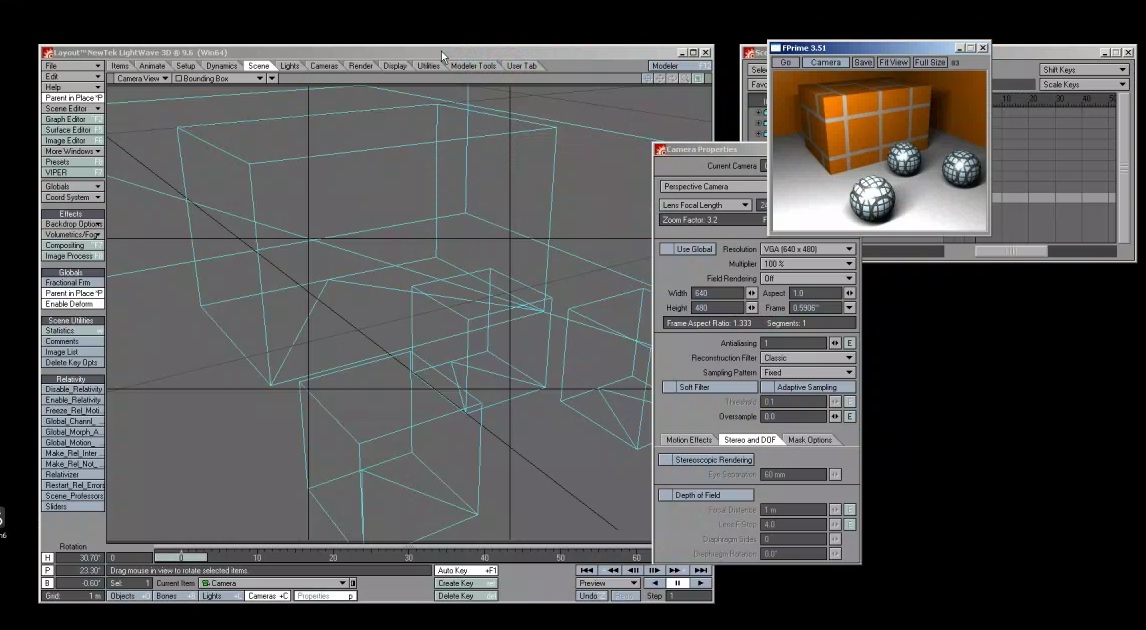Screen dimensions: 1146x630
Task: Open the File menu
Action: [72, 66]
